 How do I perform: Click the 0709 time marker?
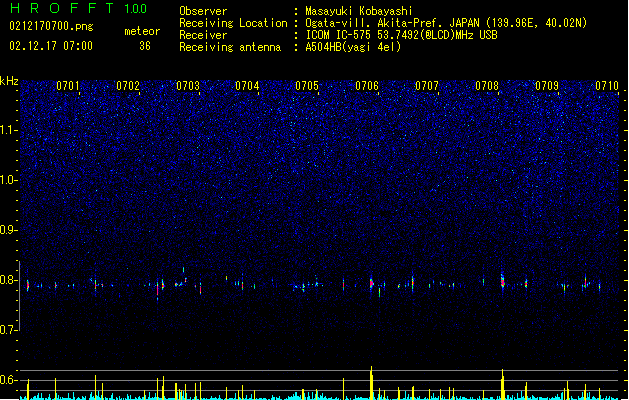coord(547,86)
